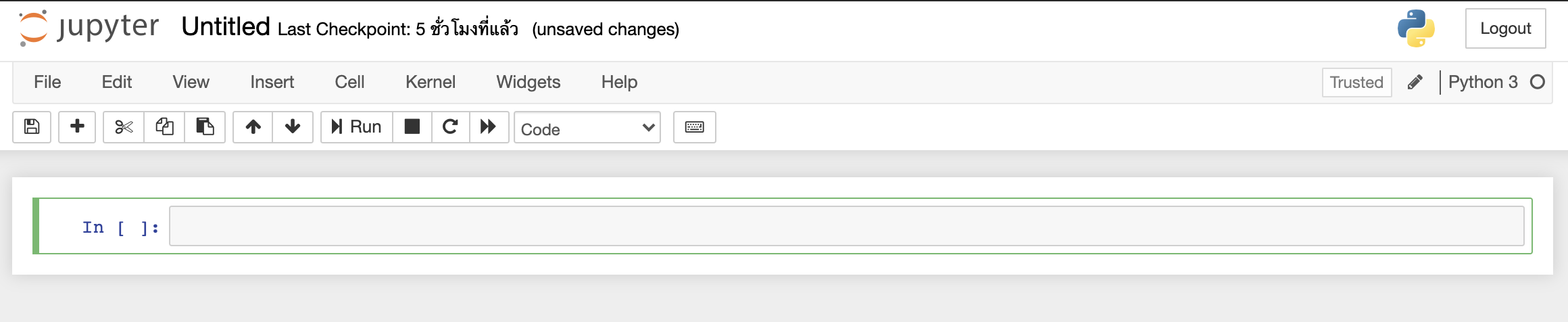1568x322 pixels.
Task: Open the command palette keyboard icon
Action: click(x=695, y=127)
